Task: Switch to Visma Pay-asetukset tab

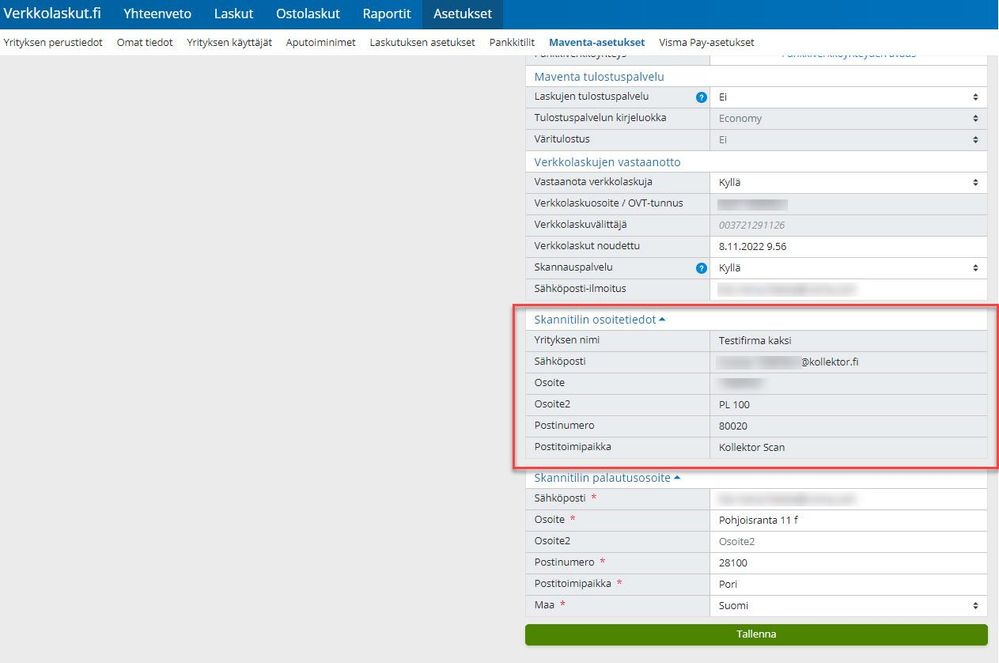Action: click(x=707, y=43)
